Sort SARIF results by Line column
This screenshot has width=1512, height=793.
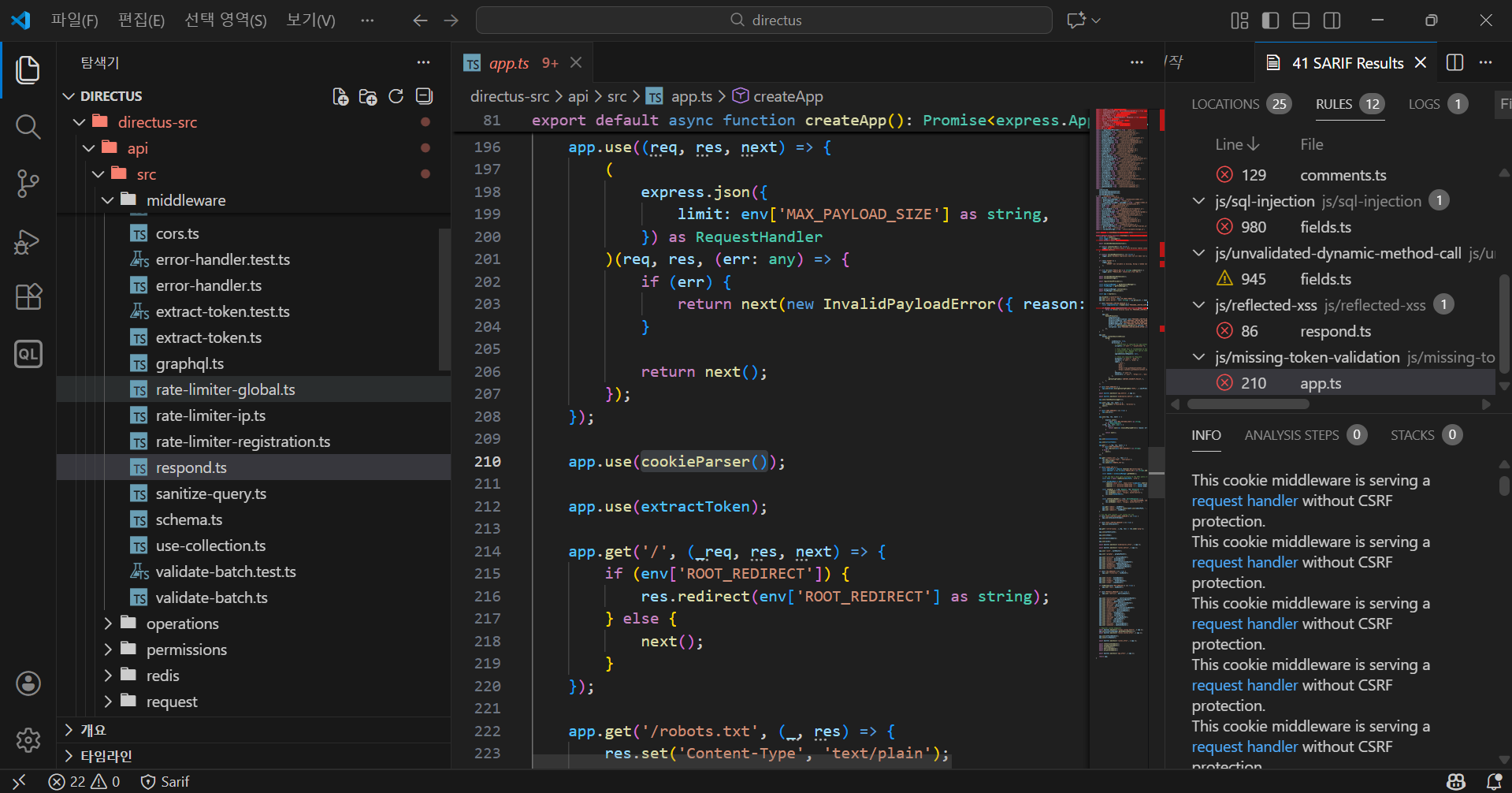point(1237,144)
